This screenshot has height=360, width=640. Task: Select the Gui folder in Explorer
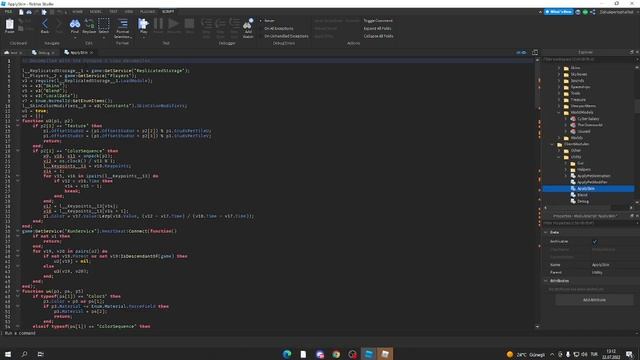[580, 163]
